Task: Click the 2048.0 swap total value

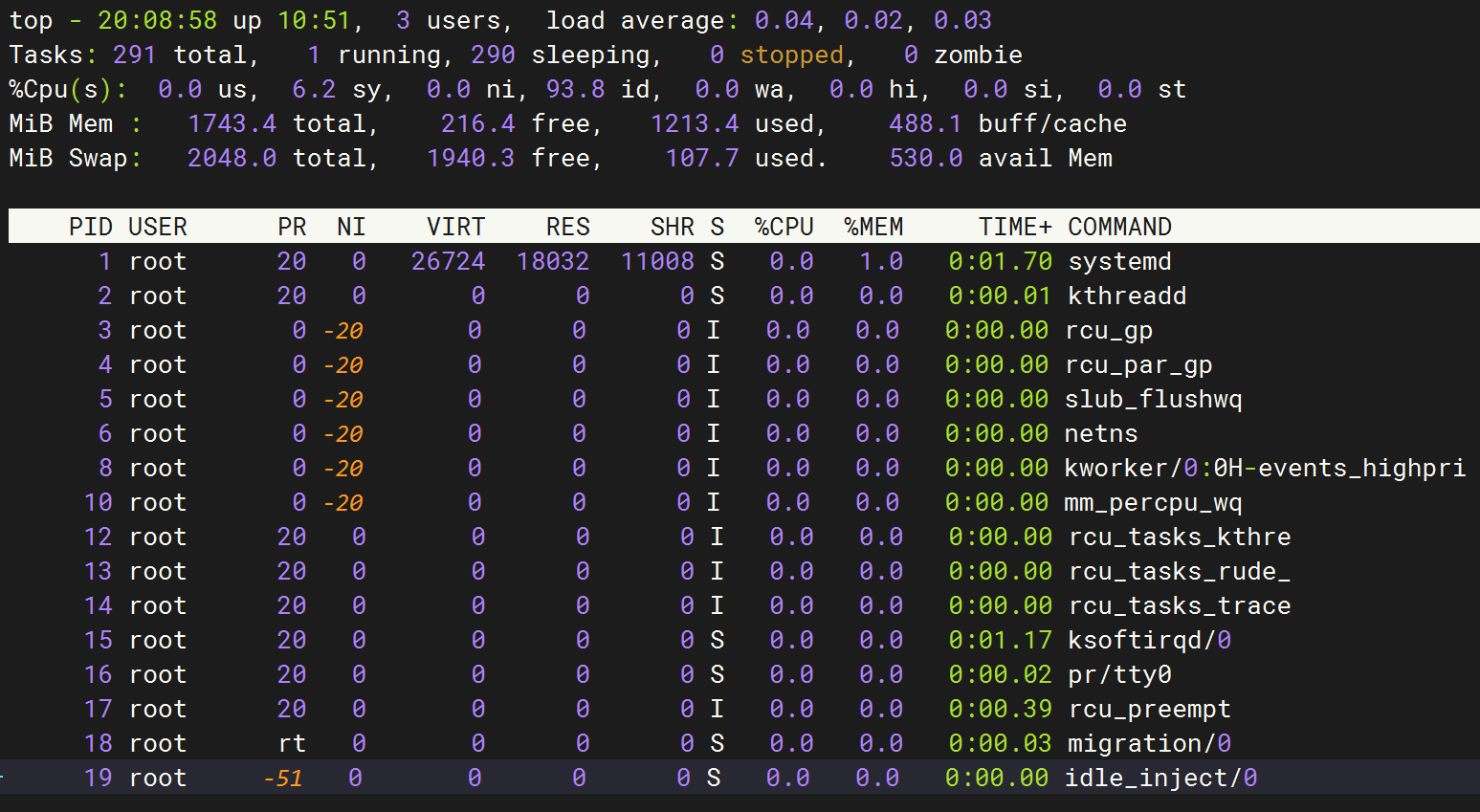Action: point(232,158)
